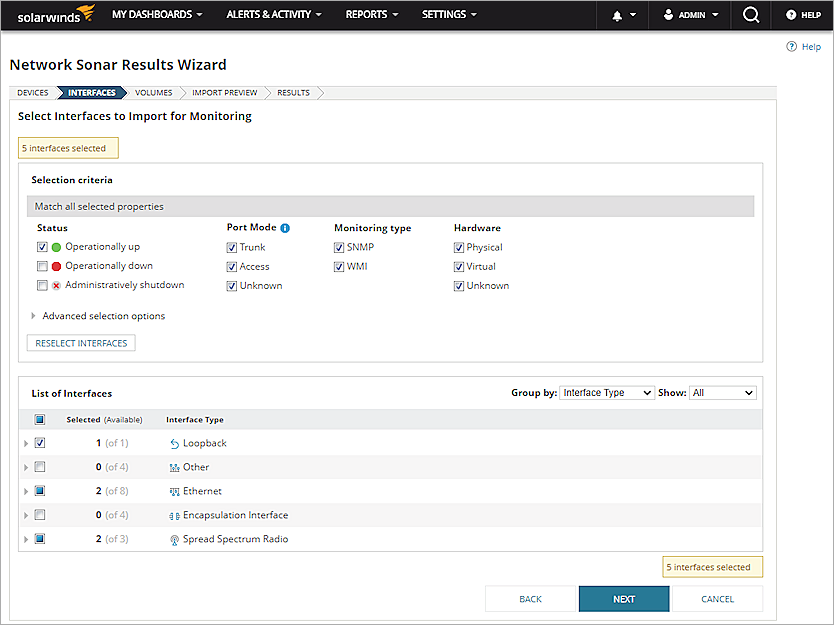The height and width of the screenshot is (625, 834).
Task: Click the RESELECT INTERFACES button
Action: pos(80,342)
